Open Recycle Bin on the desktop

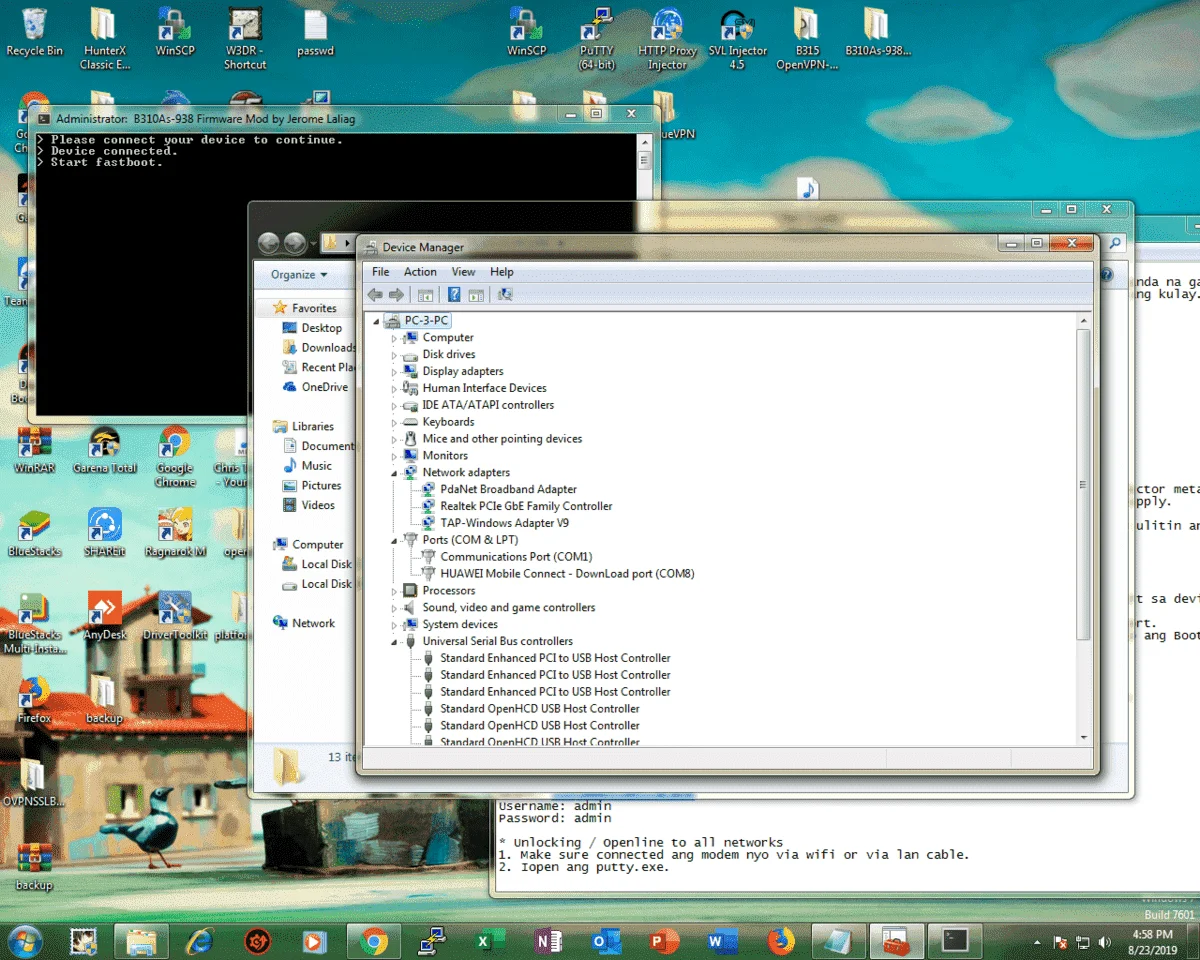(34, 32)
